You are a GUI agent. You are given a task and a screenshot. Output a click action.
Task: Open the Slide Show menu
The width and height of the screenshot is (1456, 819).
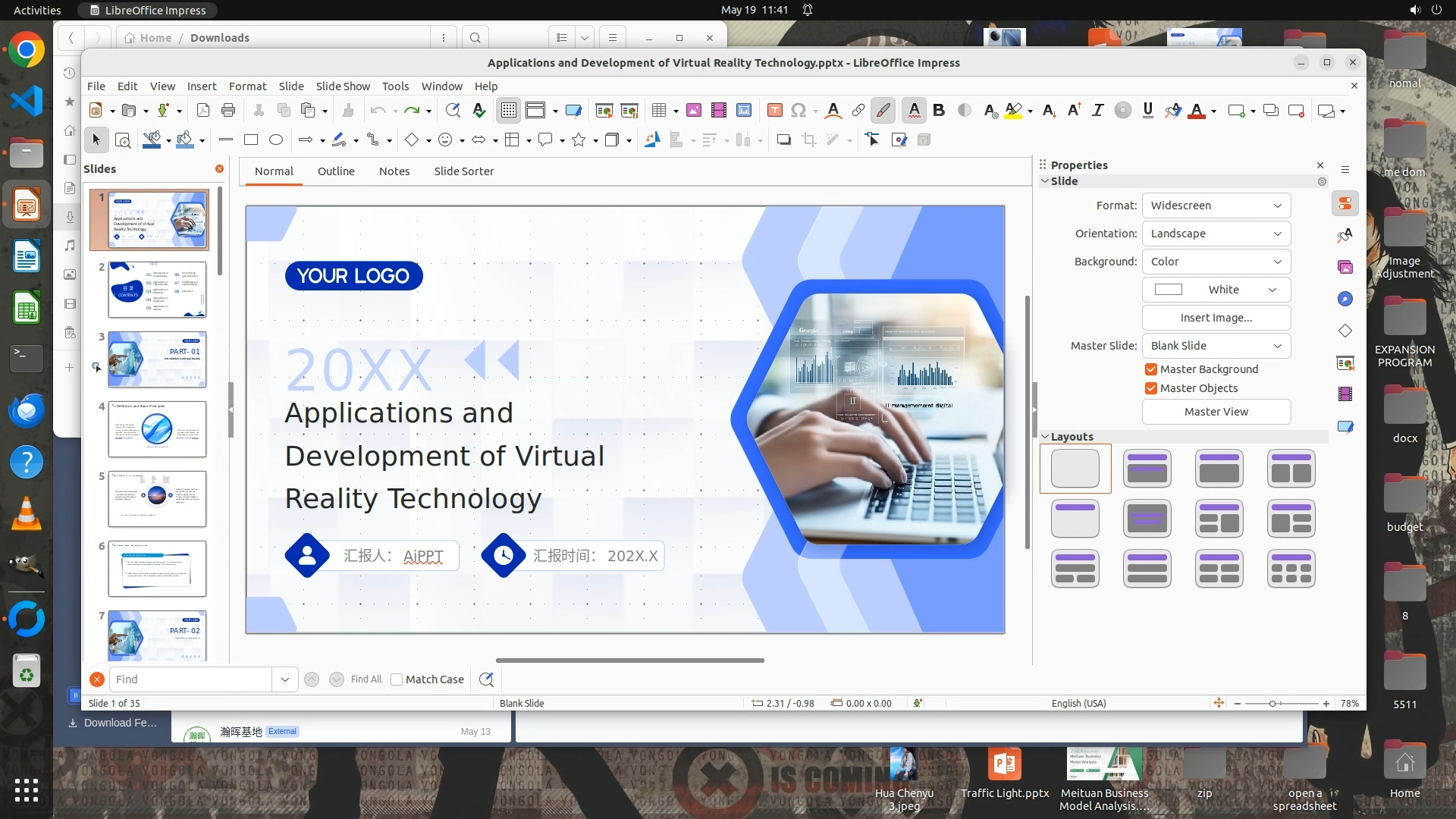pos(343,86)
